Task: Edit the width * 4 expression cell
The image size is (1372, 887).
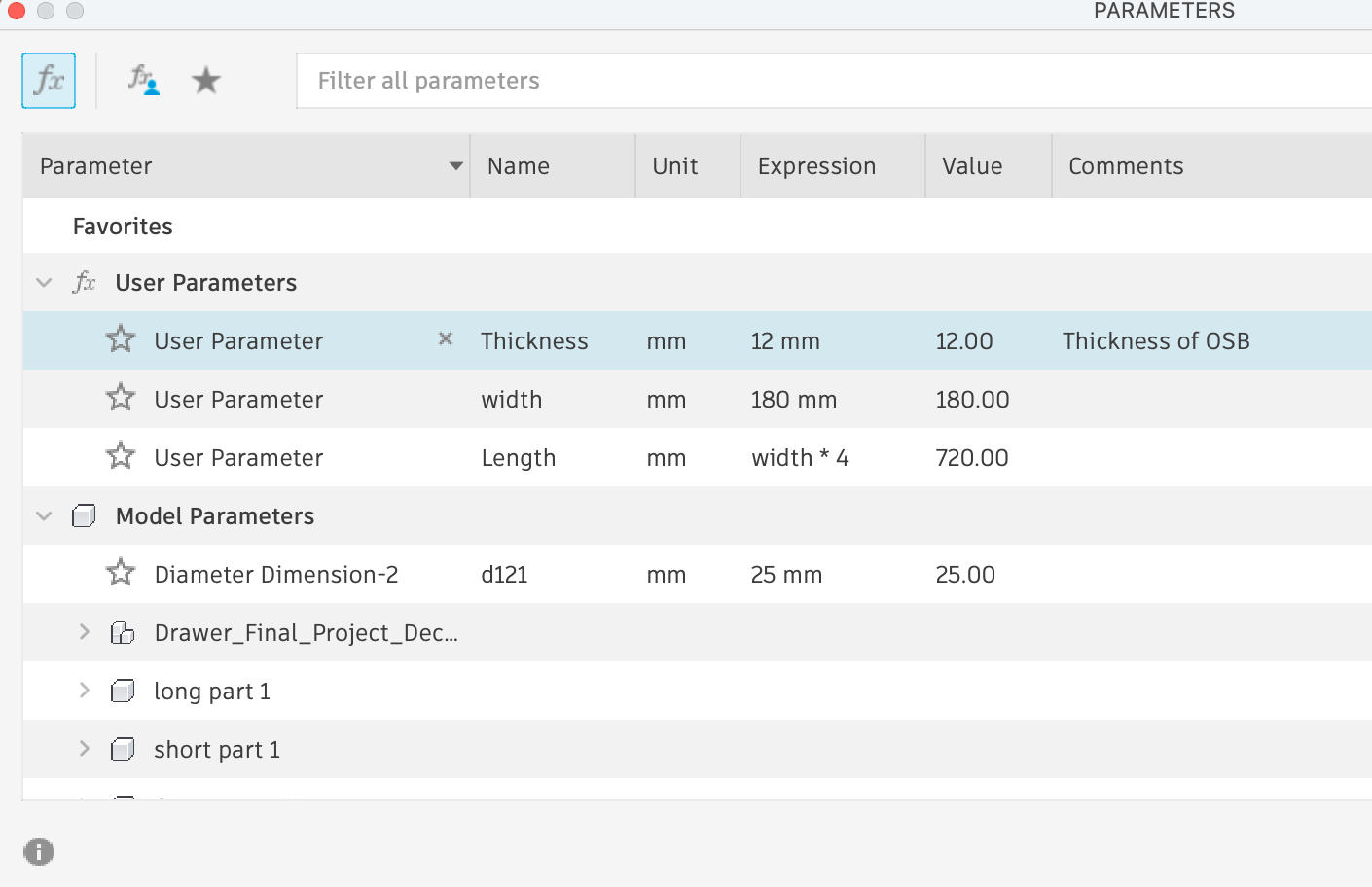Action: 800,458
